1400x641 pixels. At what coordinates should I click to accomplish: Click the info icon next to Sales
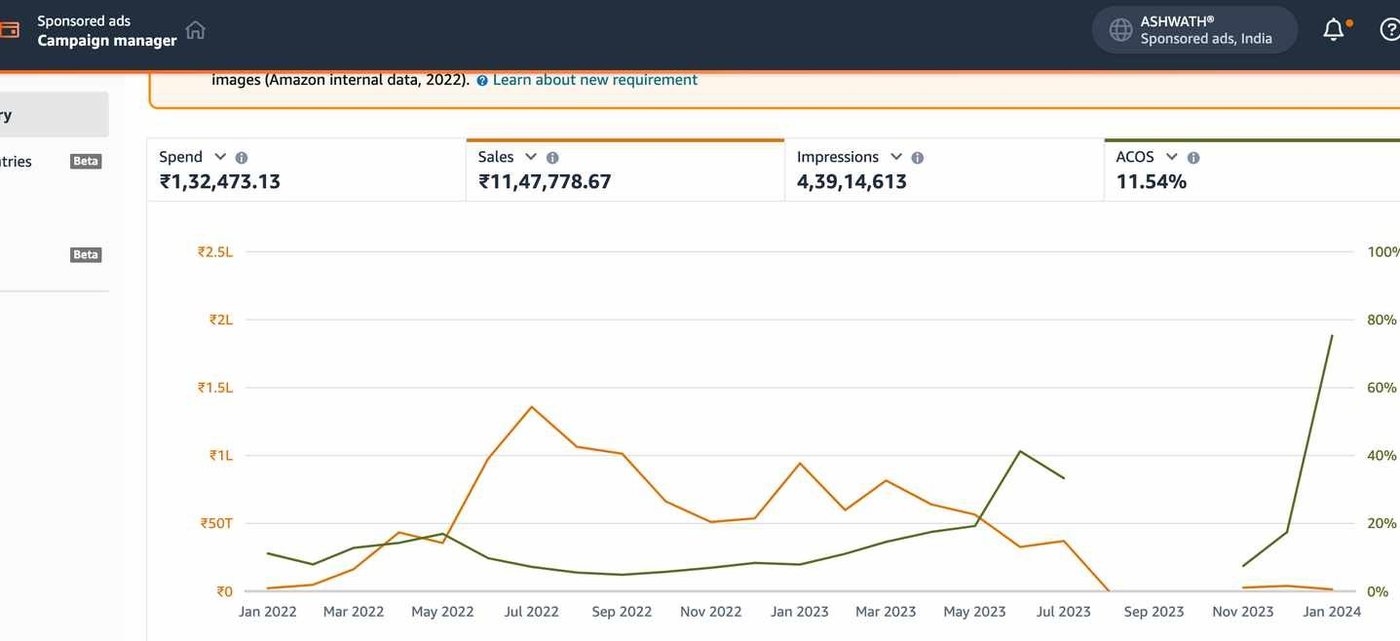(553, 157)
